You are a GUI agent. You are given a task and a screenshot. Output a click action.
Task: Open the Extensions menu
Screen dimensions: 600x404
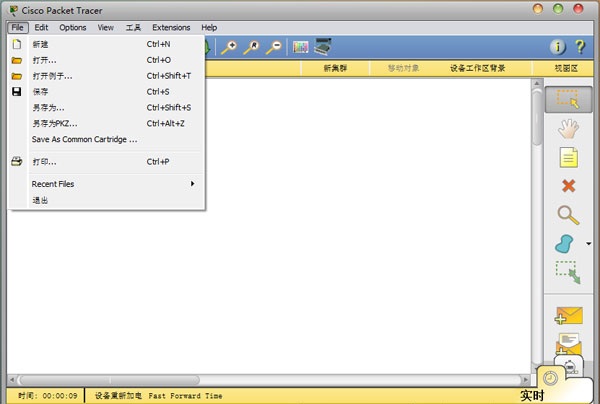tap(171, 27)
